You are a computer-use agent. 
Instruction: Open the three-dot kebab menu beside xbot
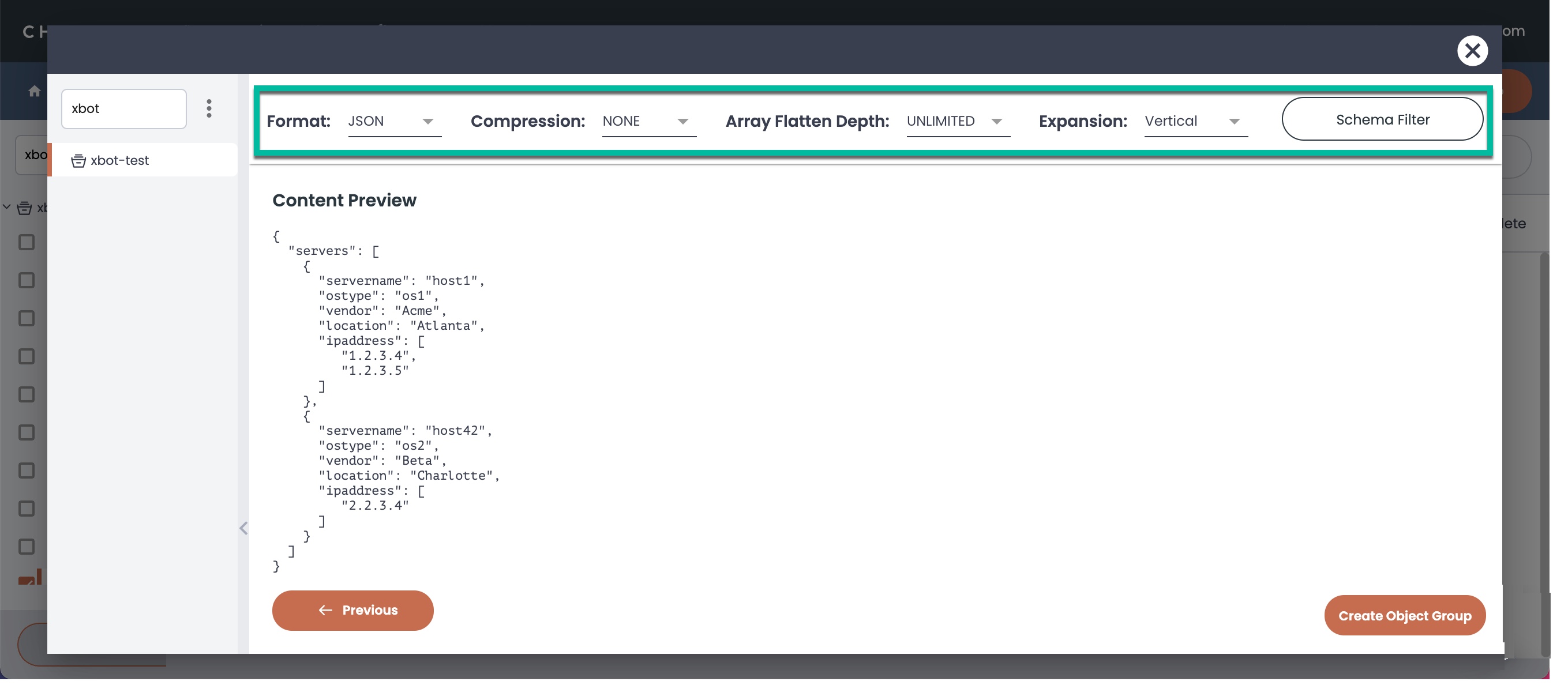point(209,109)
